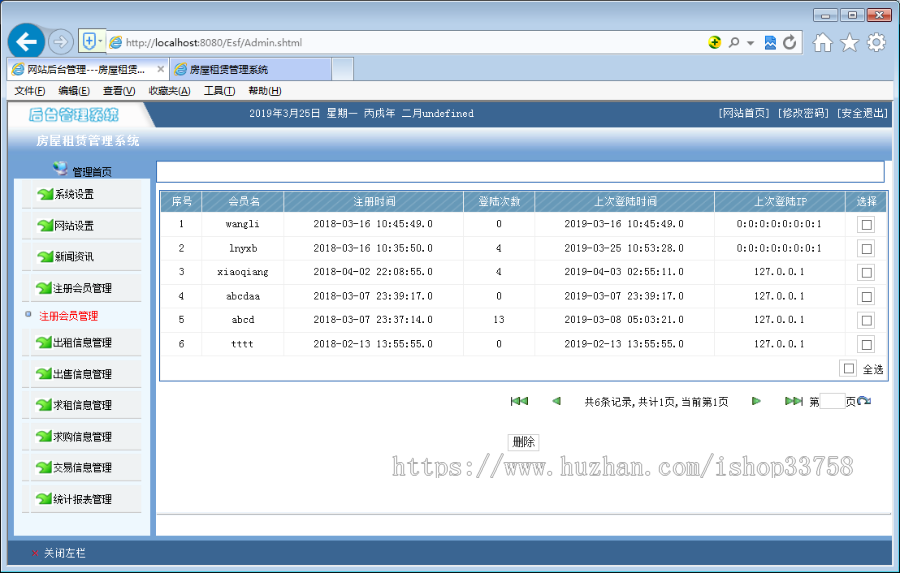This screenshot has height=573, width=900.
Task: Open the 帮助(H) menu
Action: [x=265, y=91]
